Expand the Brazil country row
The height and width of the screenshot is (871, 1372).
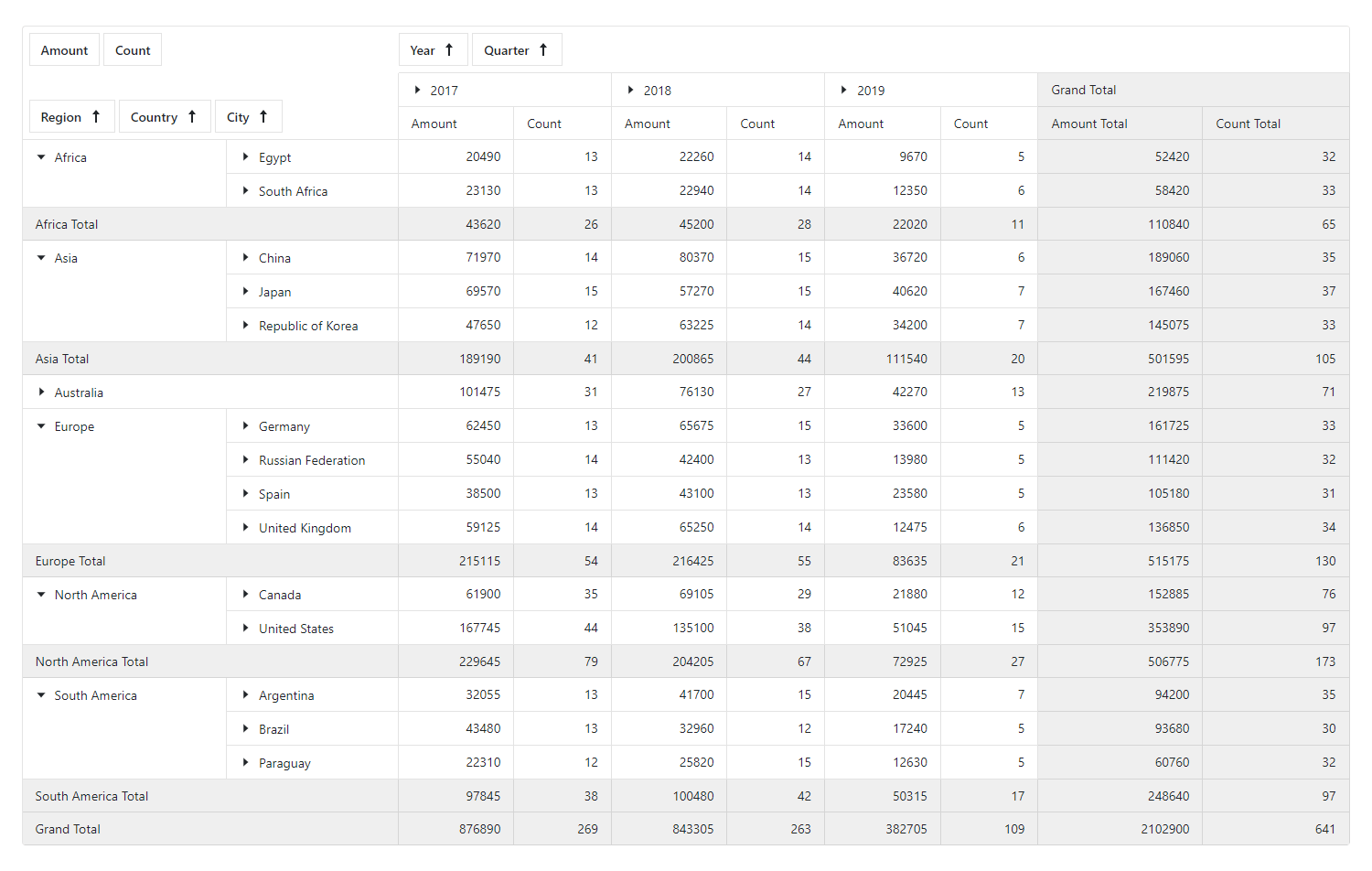point(245,728)
